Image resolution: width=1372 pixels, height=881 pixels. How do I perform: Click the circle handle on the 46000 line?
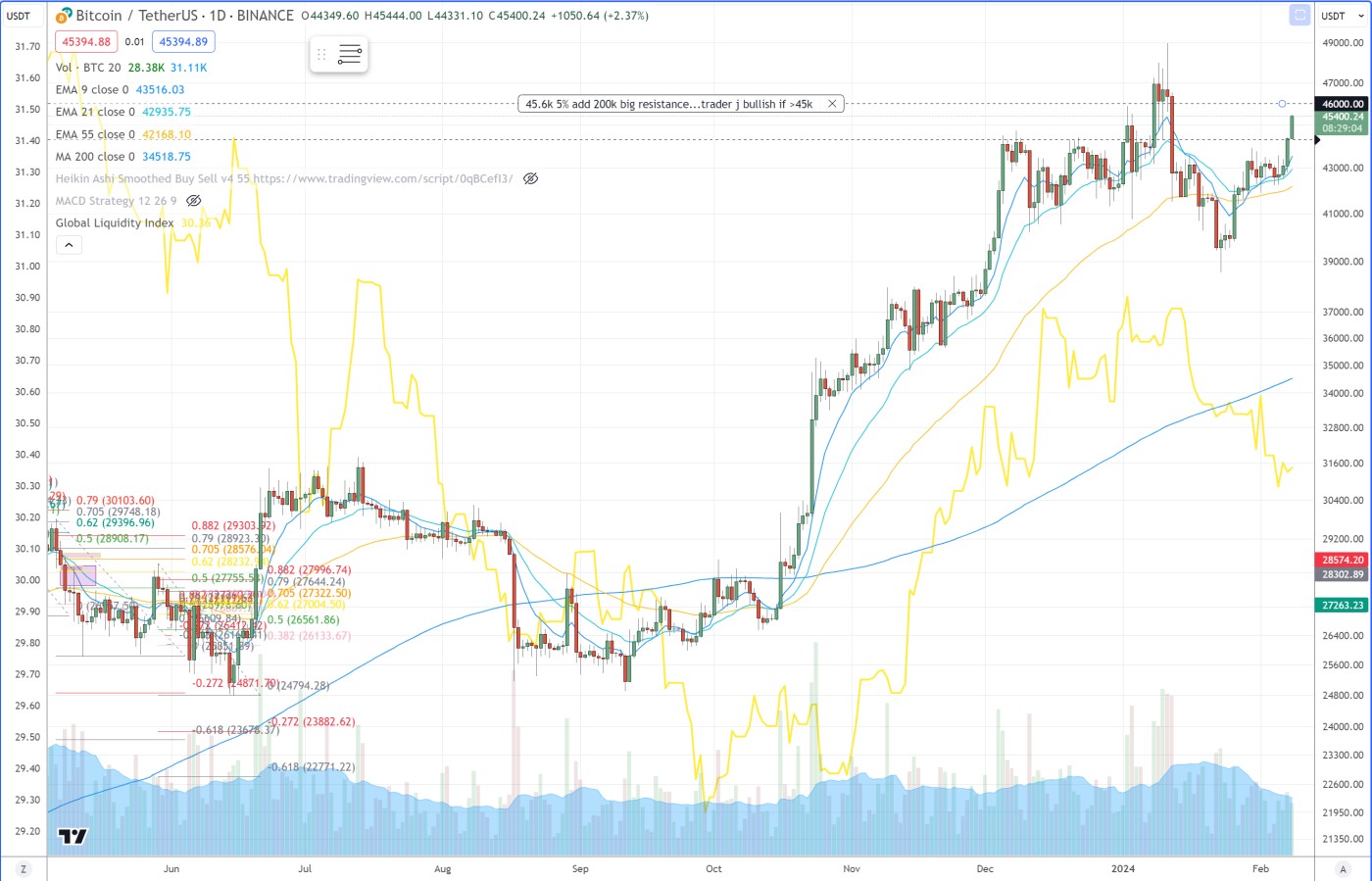1282,104
